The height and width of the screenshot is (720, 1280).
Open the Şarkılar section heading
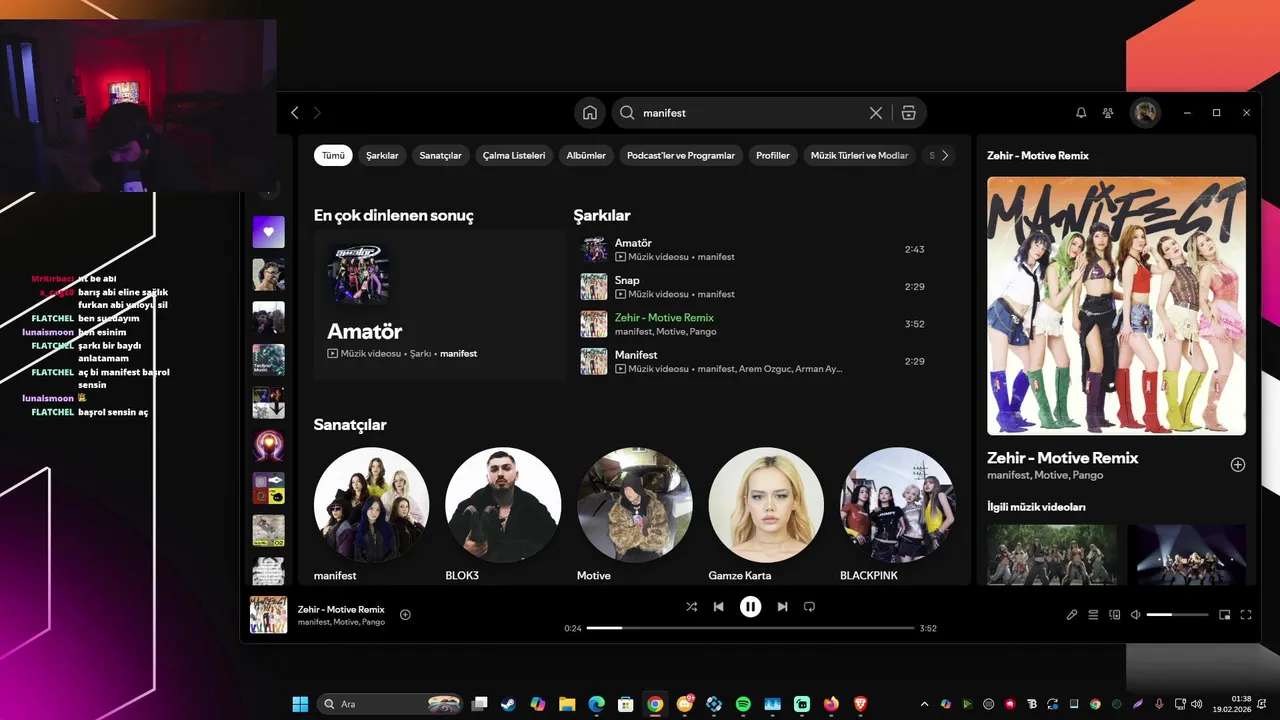pos(602,215)
